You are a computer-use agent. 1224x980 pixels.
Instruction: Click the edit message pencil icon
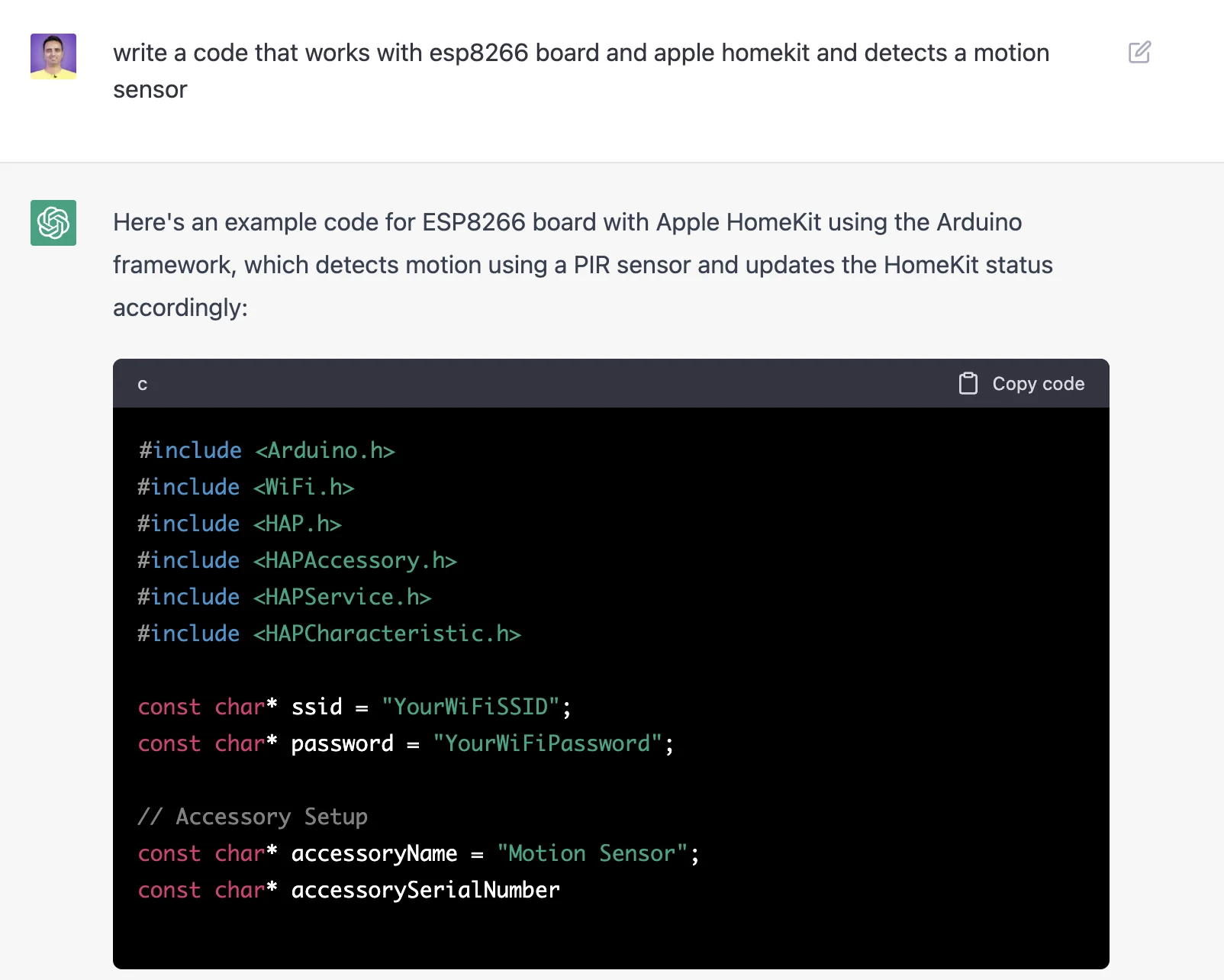pyautogui.click(x=1139, y=53)
